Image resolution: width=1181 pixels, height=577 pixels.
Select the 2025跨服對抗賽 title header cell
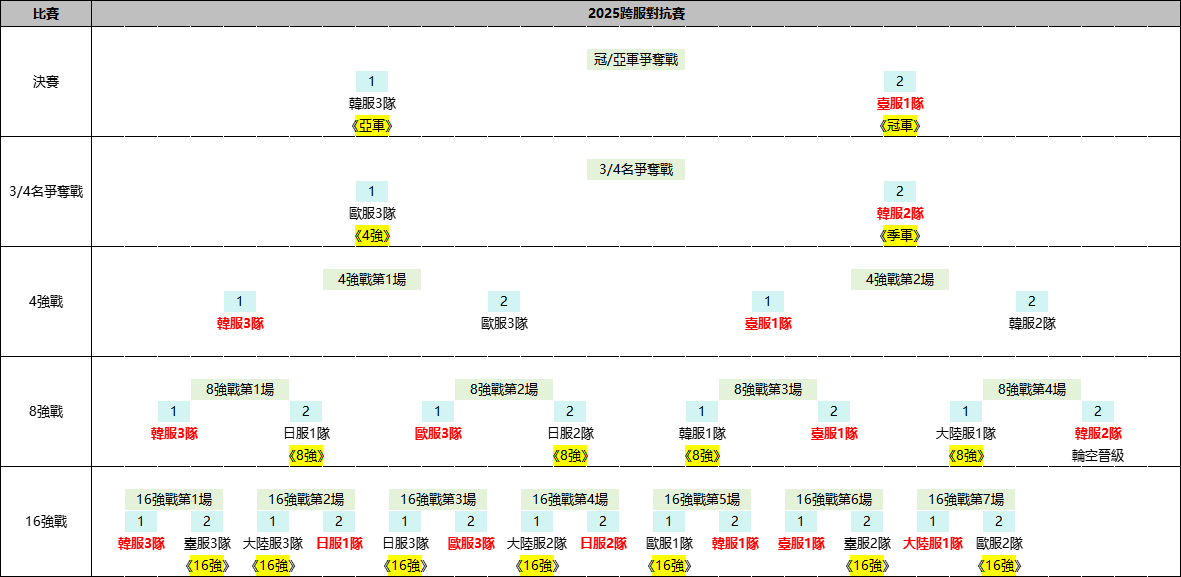tap(635, 14)
